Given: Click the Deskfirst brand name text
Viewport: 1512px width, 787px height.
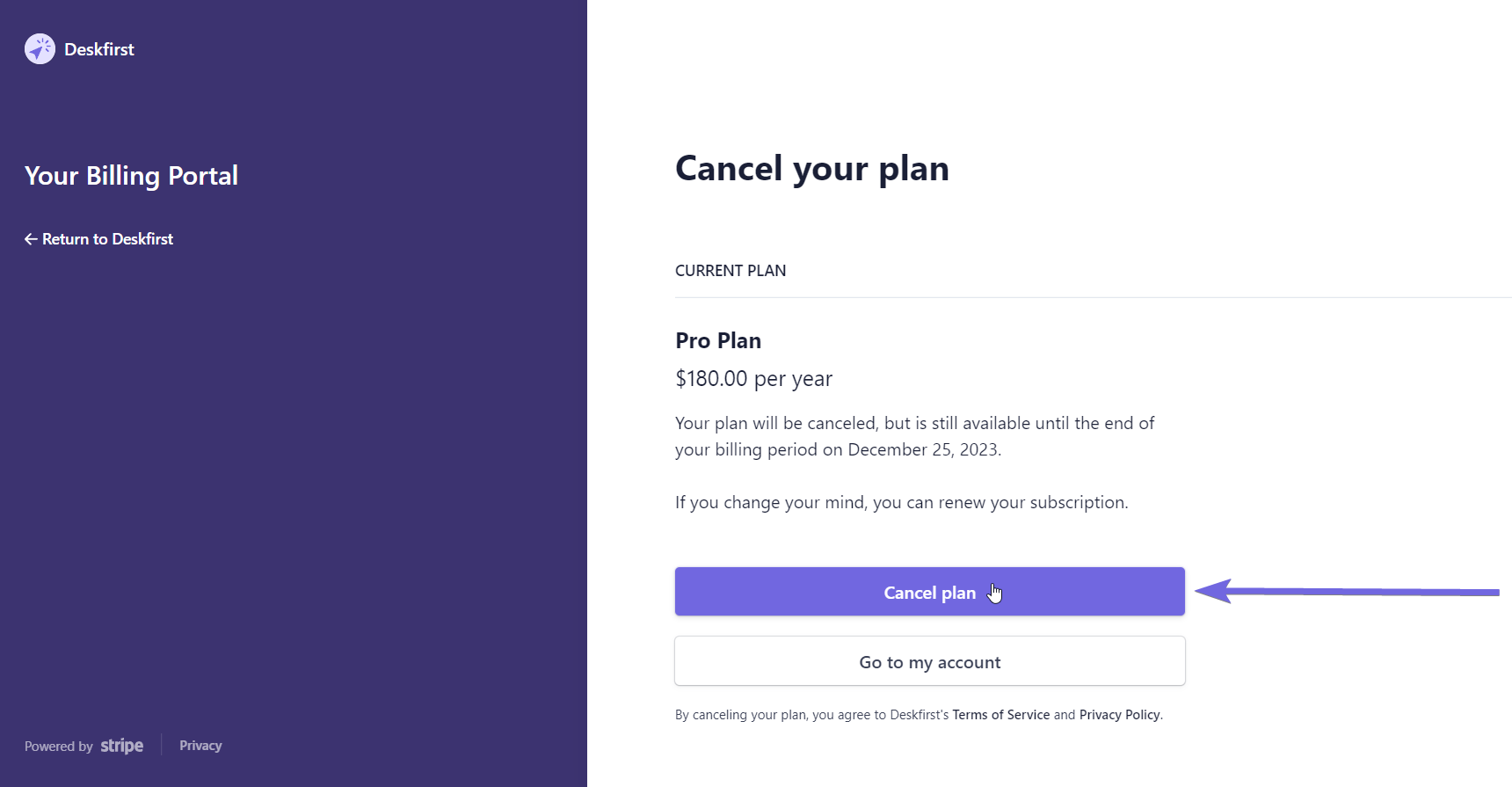Looking at the screenshot, I should pos(99,49).
